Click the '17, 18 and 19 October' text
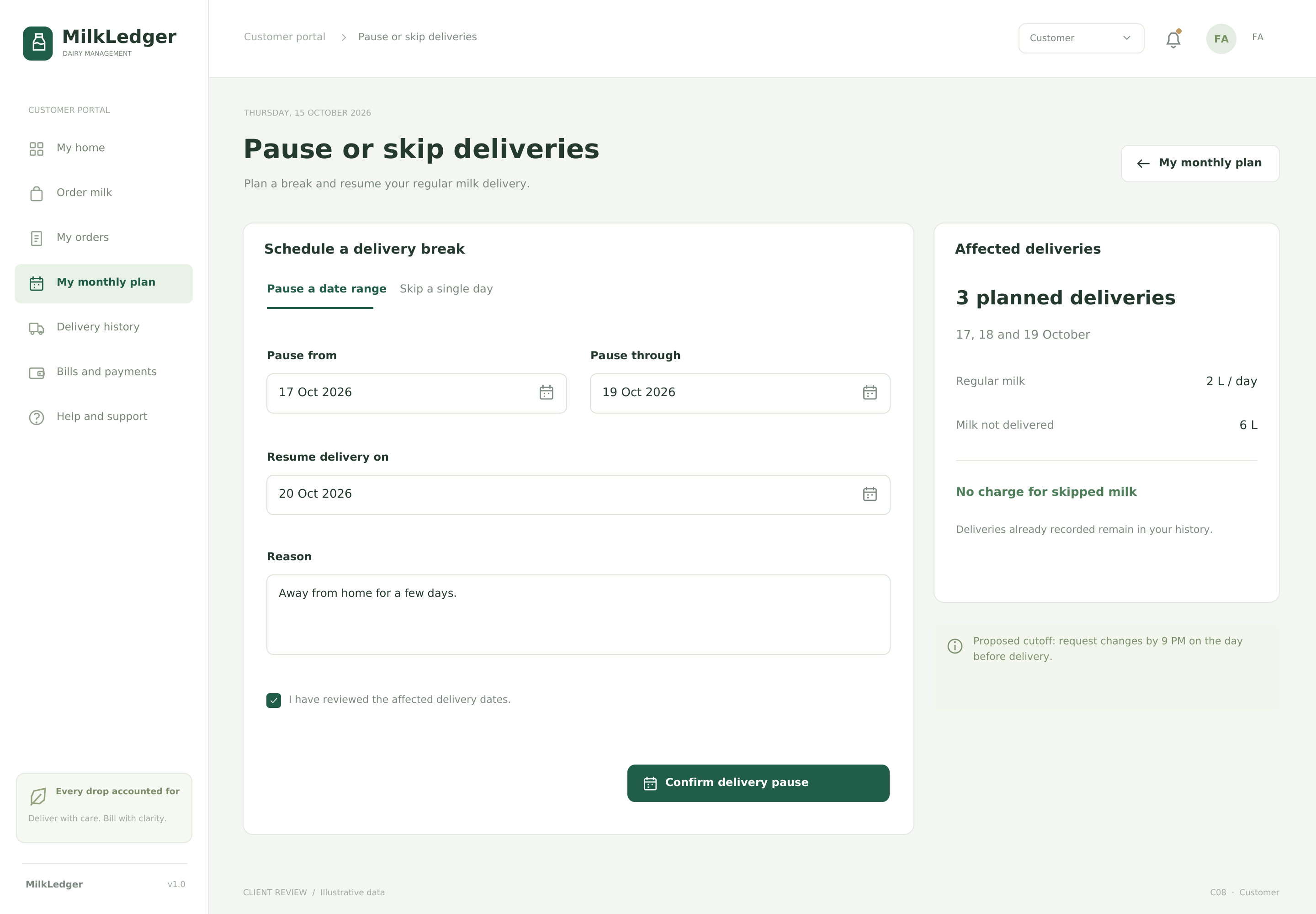Viewport: 1316px width, 914px height. point(1023,335)
